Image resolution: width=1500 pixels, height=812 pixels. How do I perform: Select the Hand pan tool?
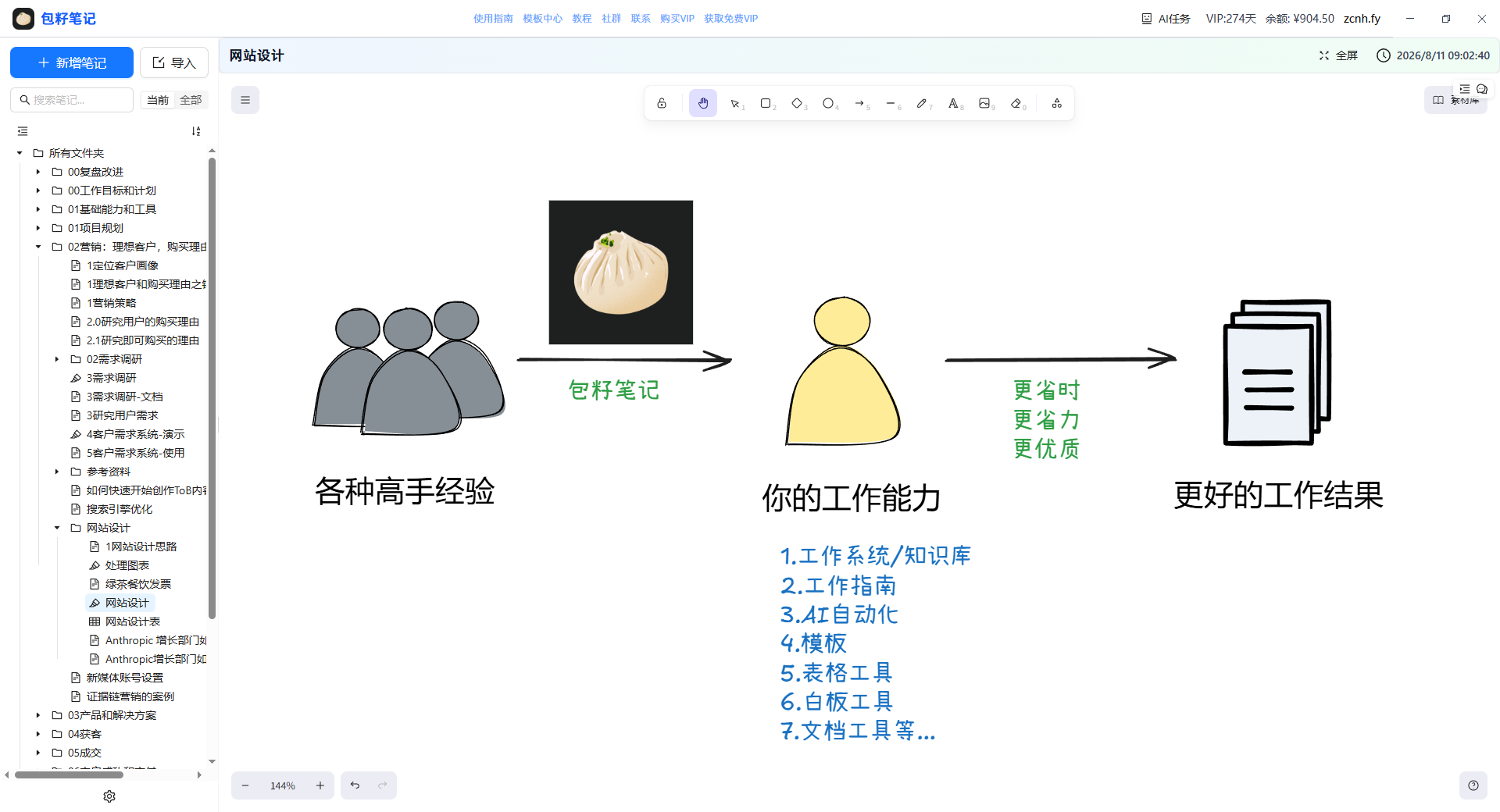pos(703,103)
